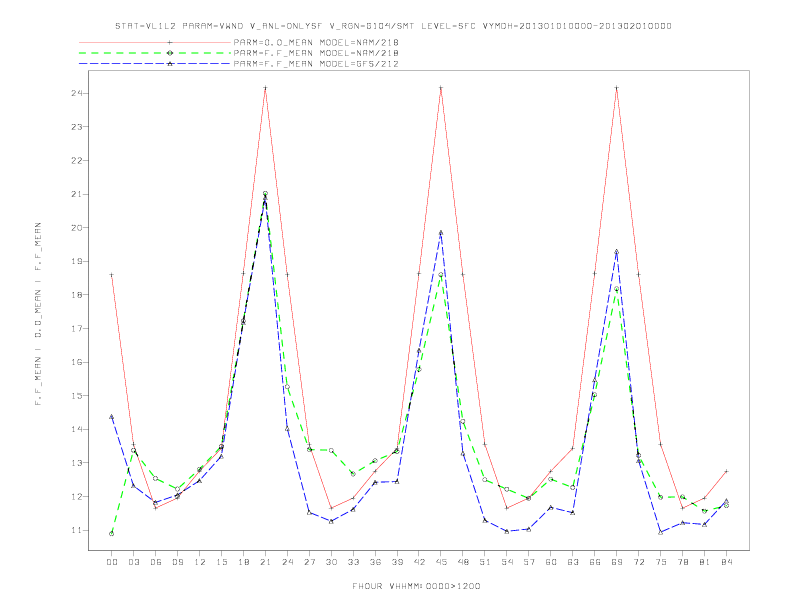Click red line peak point at hour 45
The image size is (792, 612).
(x=441, y=88)
